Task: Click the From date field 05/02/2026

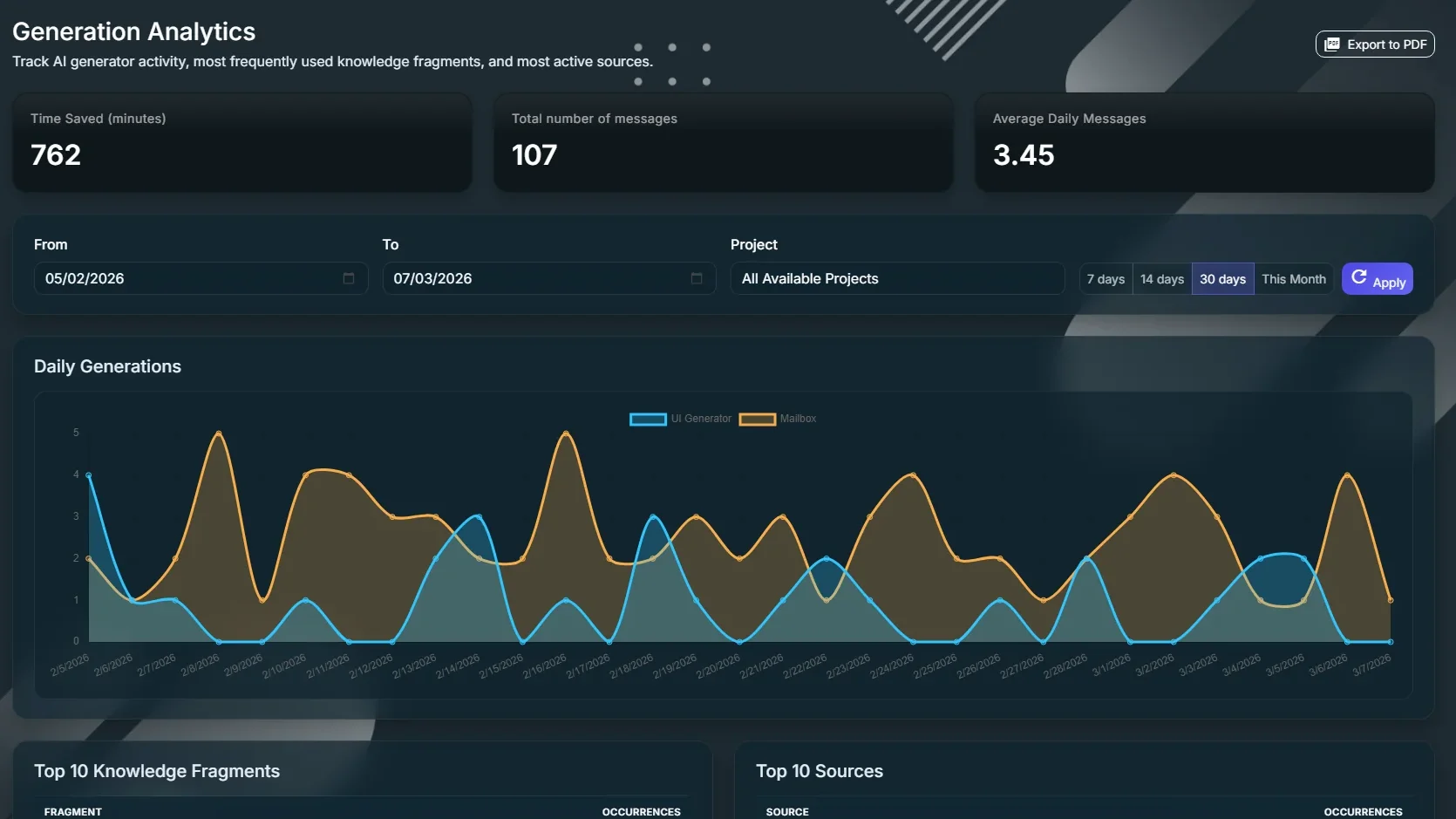Action: [201, 278]
